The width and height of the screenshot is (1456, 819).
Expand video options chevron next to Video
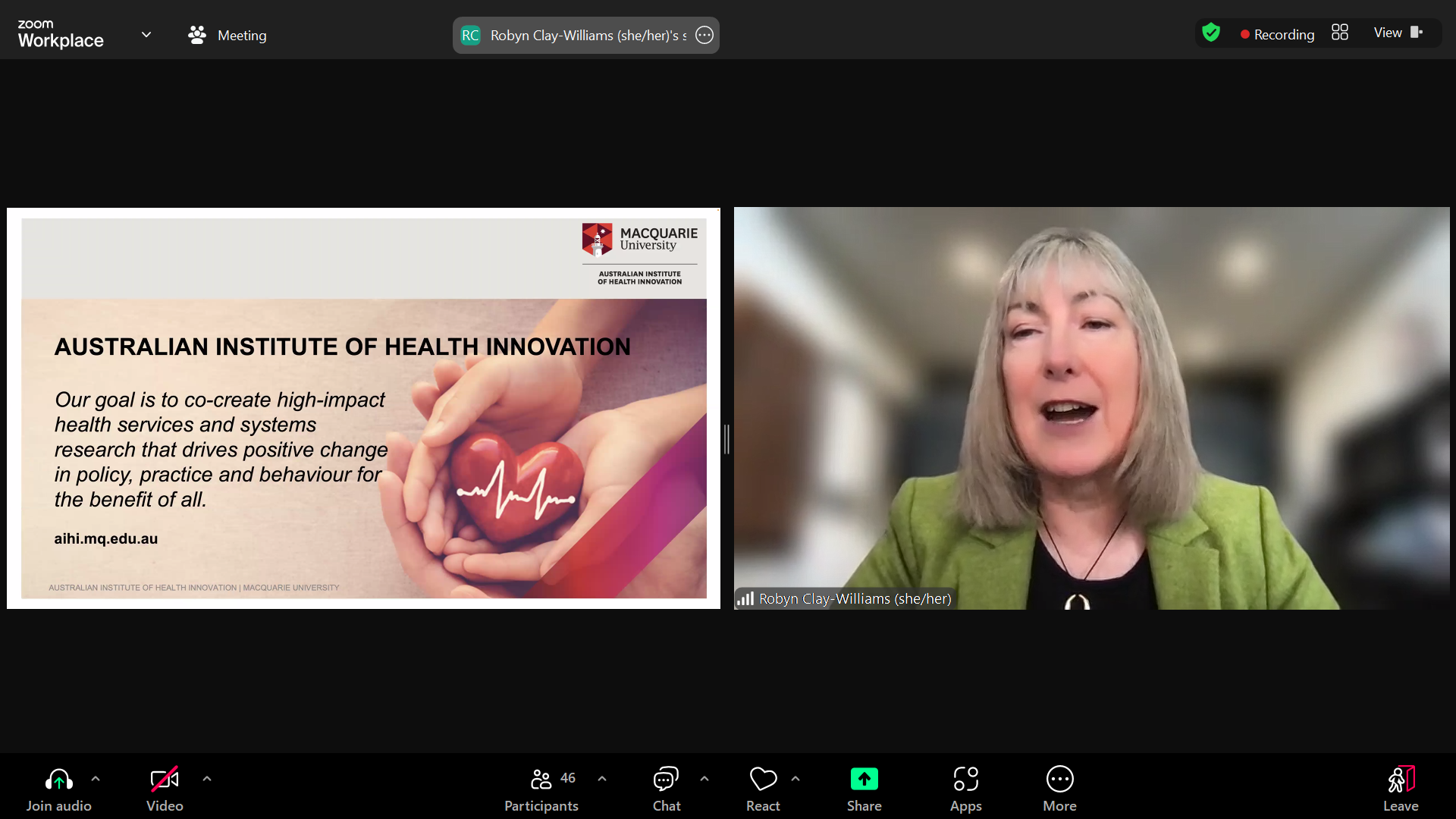[x=207, y=779]
